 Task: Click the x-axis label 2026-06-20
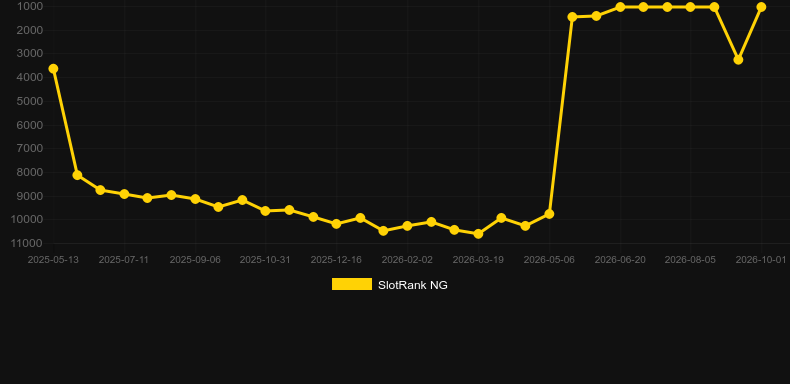620,260
